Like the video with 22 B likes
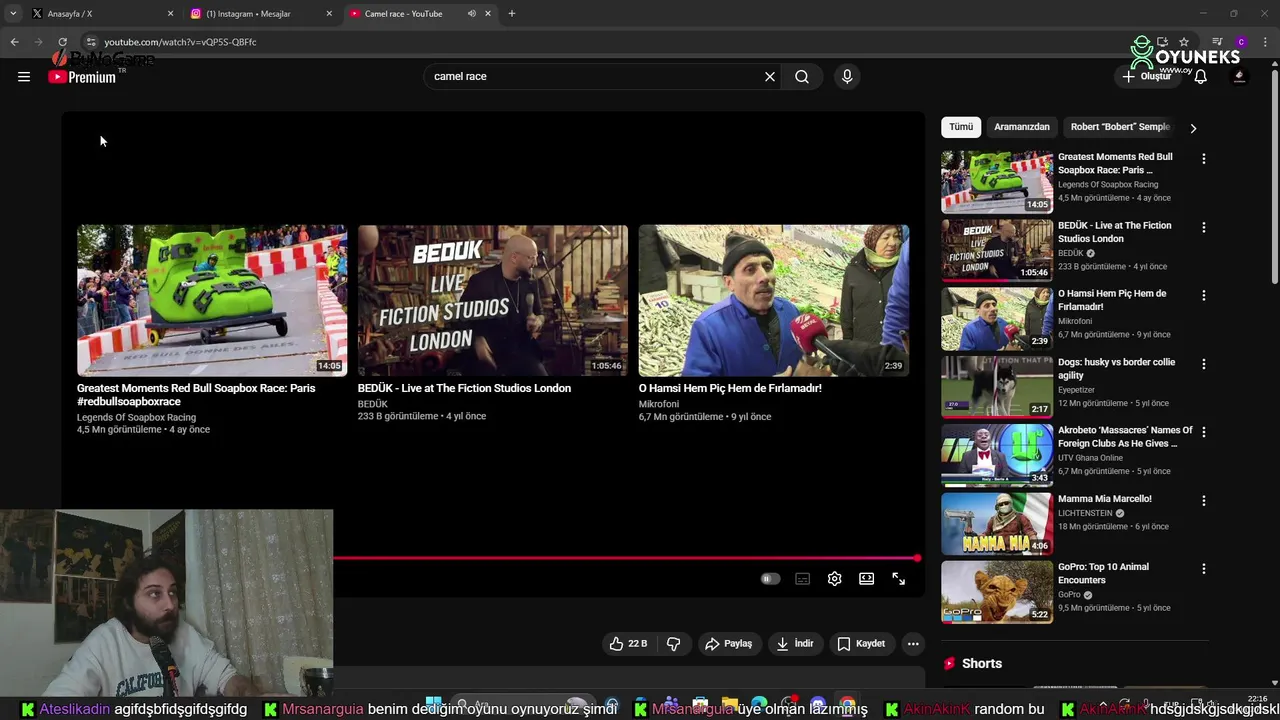1280x720 pixels. tap(628, 644)
